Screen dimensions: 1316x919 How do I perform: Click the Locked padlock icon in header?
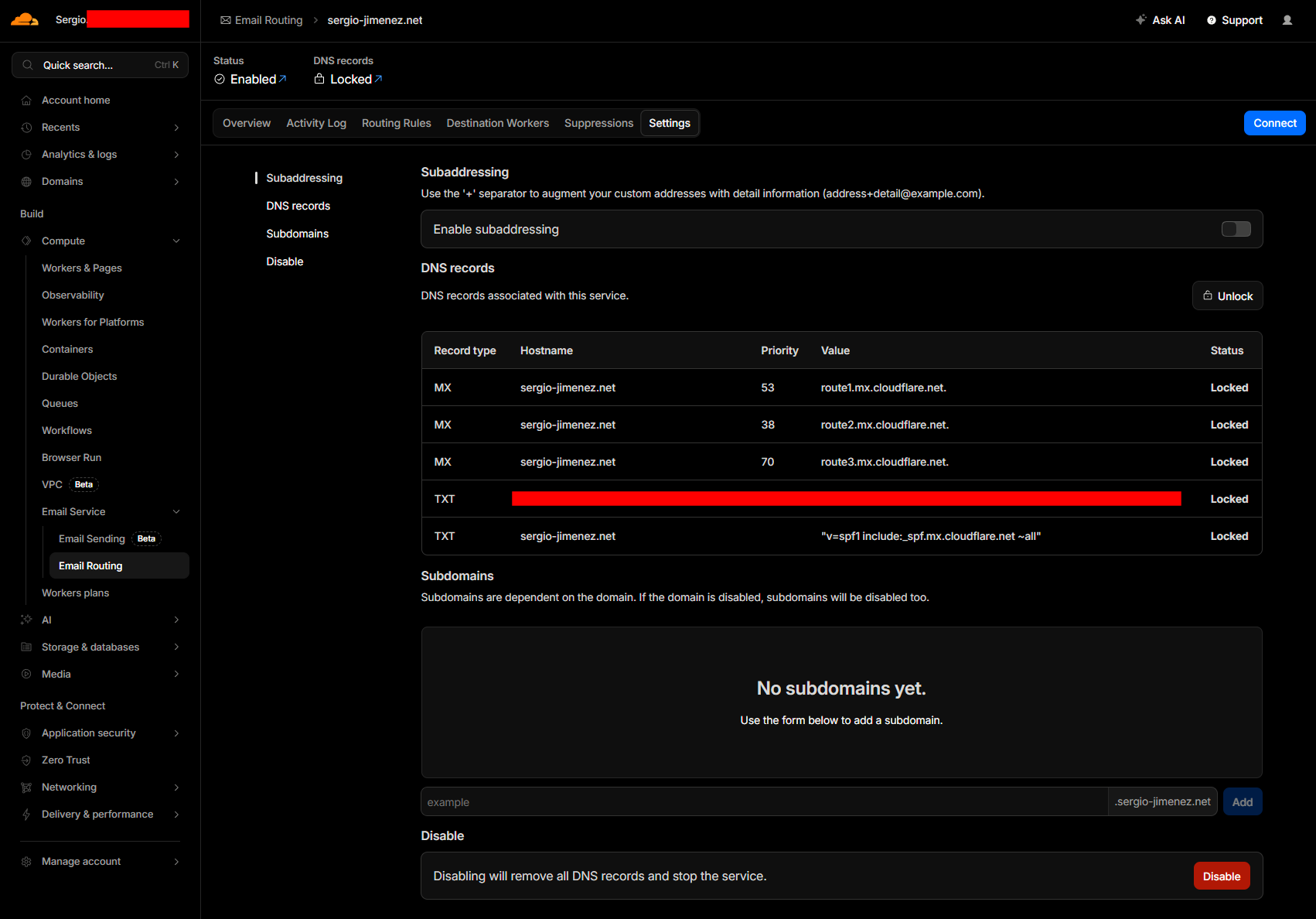pos(319,79)
